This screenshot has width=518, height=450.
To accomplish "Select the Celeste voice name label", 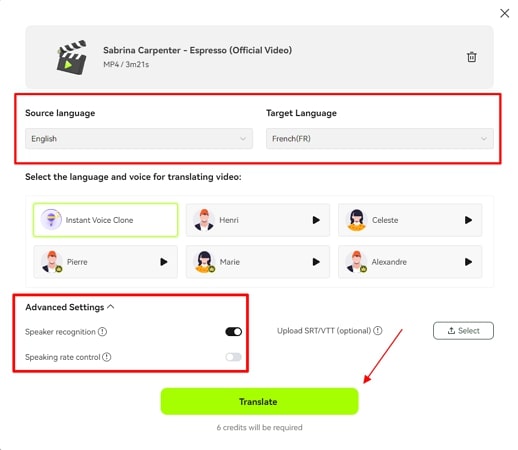I will tap(385, 220).
